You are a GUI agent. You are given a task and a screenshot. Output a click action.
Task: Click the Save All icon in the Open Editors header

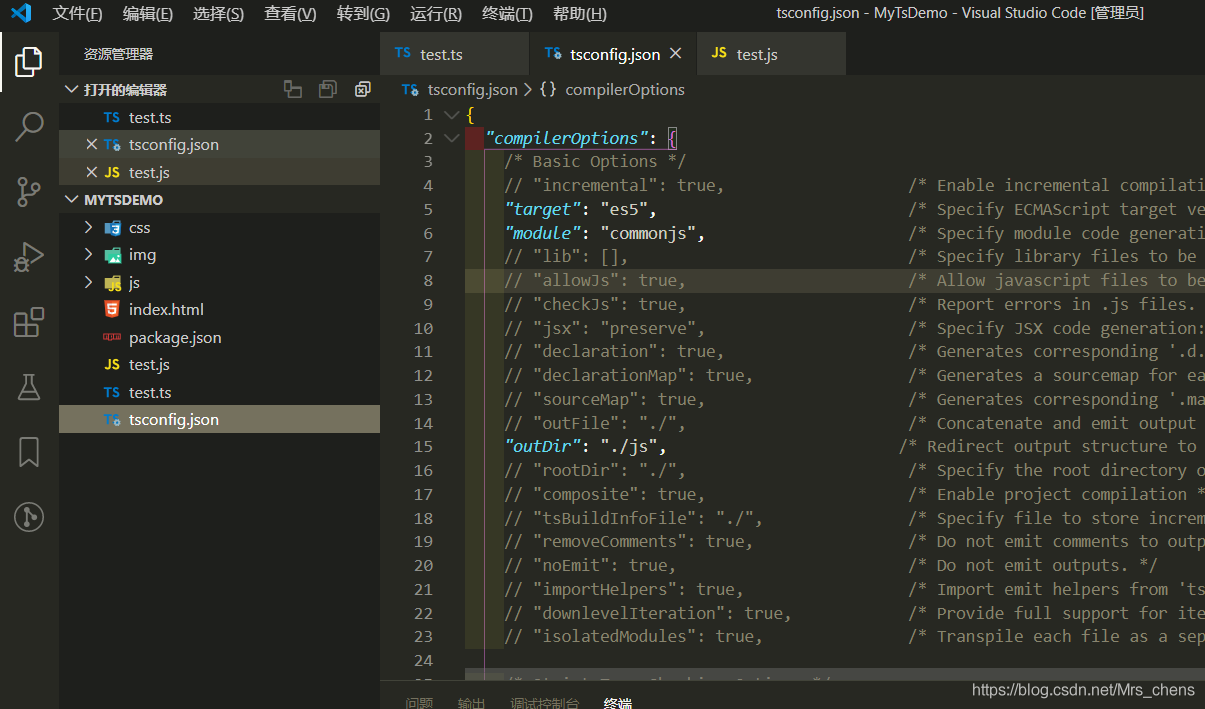coord(327,90)
